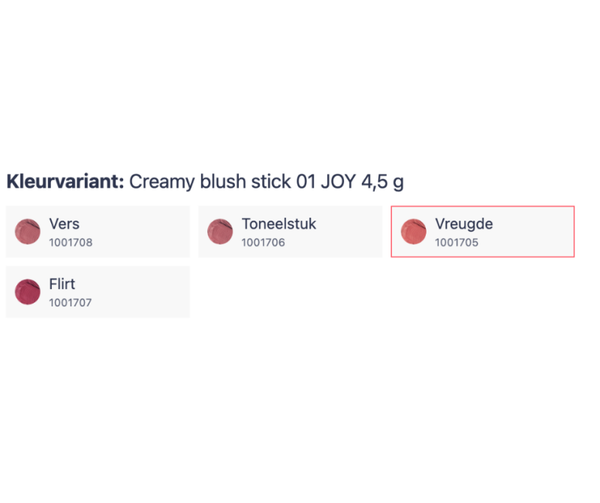This screenshot has width=600, height=503.
Task: Click the Creamy blush stick 01 JOY title
Action: pos(266,183)
